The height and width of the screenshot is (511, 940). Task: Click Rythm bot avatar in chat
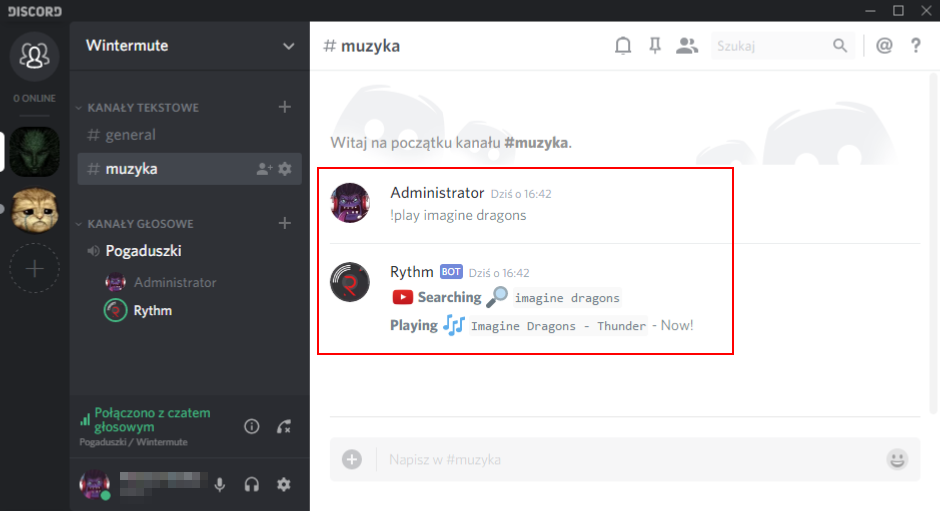350,282
